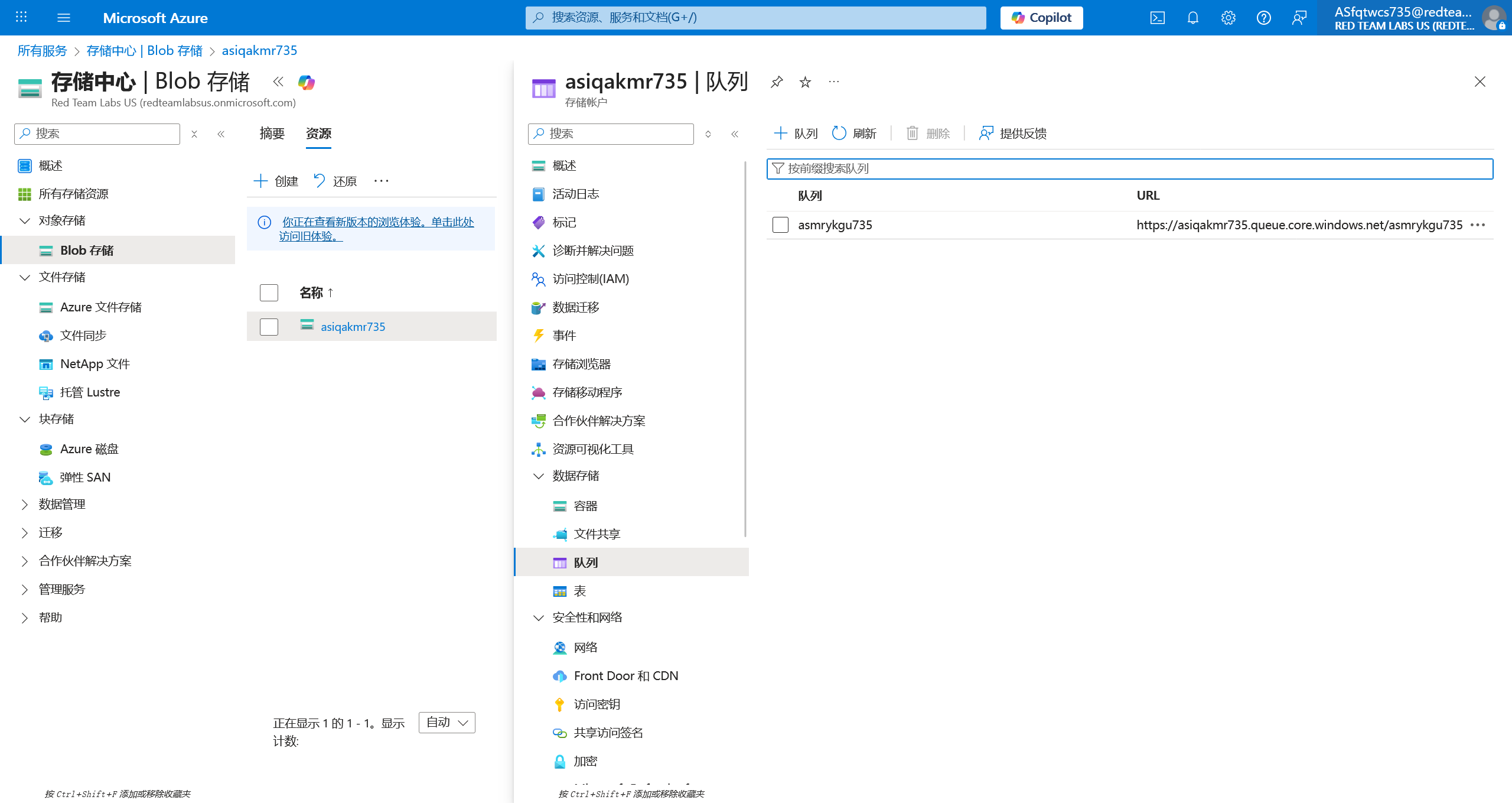Expand the 数据管理 section

pos(25,504)
